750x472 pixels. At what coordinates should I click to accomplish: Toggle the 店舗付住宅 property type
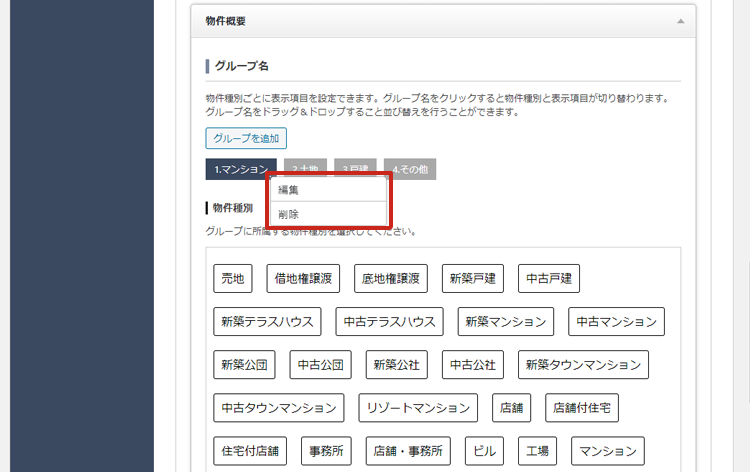point(582,408)
